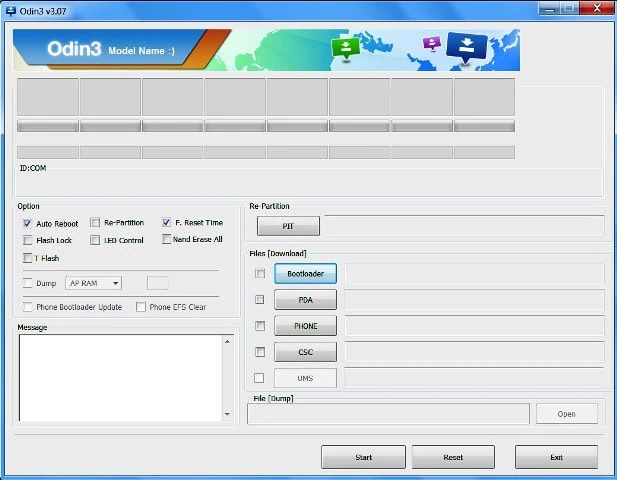Click the Odin3 title bar app icon
The width and height of the screenshot is (617, 480).
11,11
